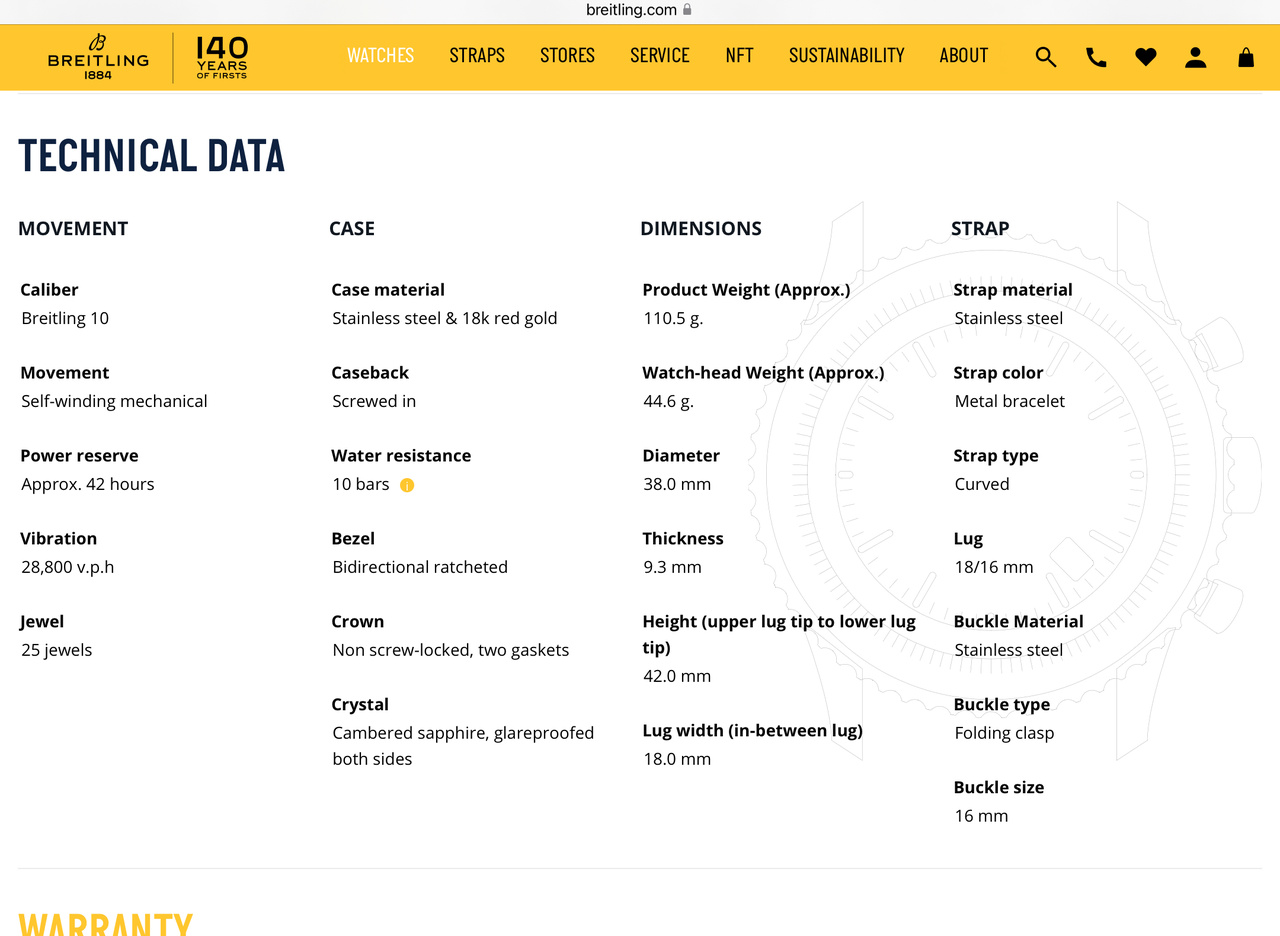Click the Dimensions section heading
1280x936 pixels.
click(x=701, y=228)
